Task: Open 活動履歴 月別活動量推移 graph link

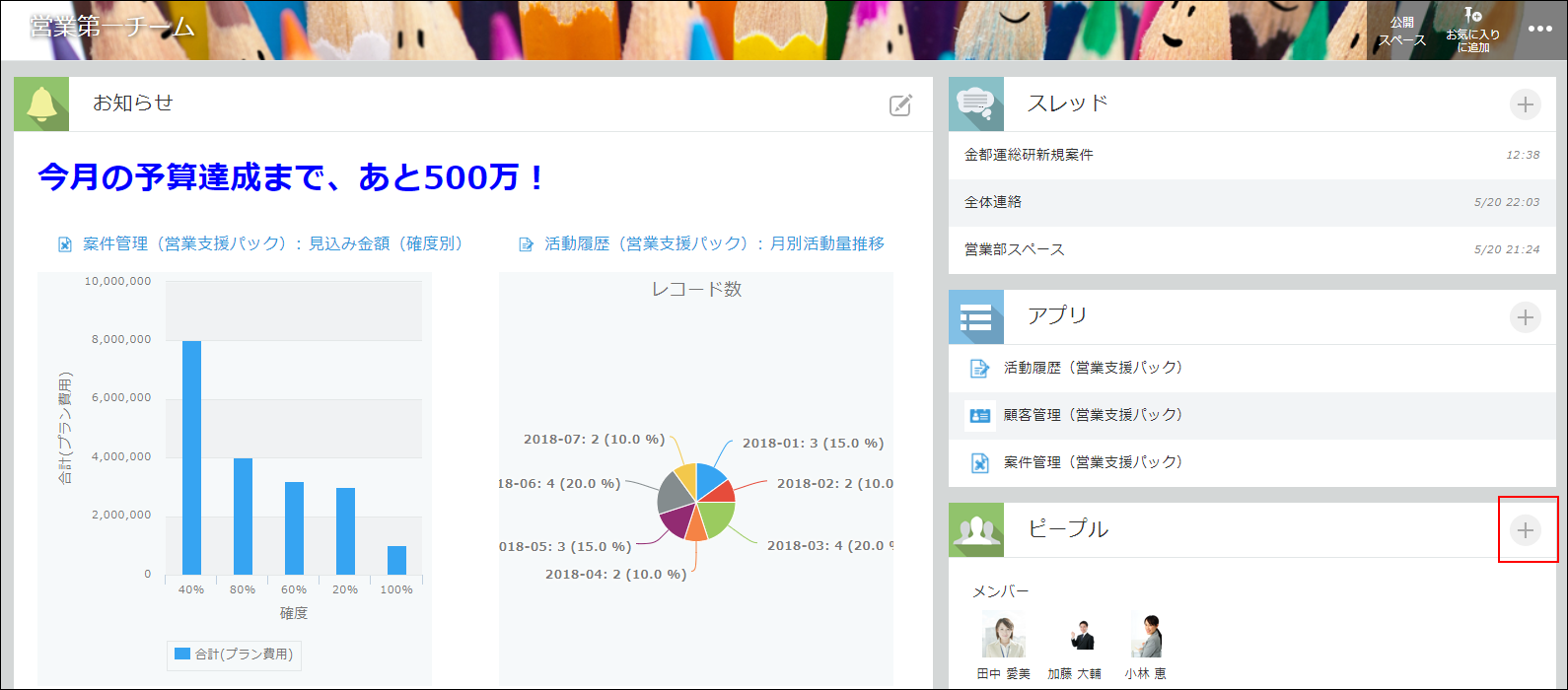Action: [714, 243]
